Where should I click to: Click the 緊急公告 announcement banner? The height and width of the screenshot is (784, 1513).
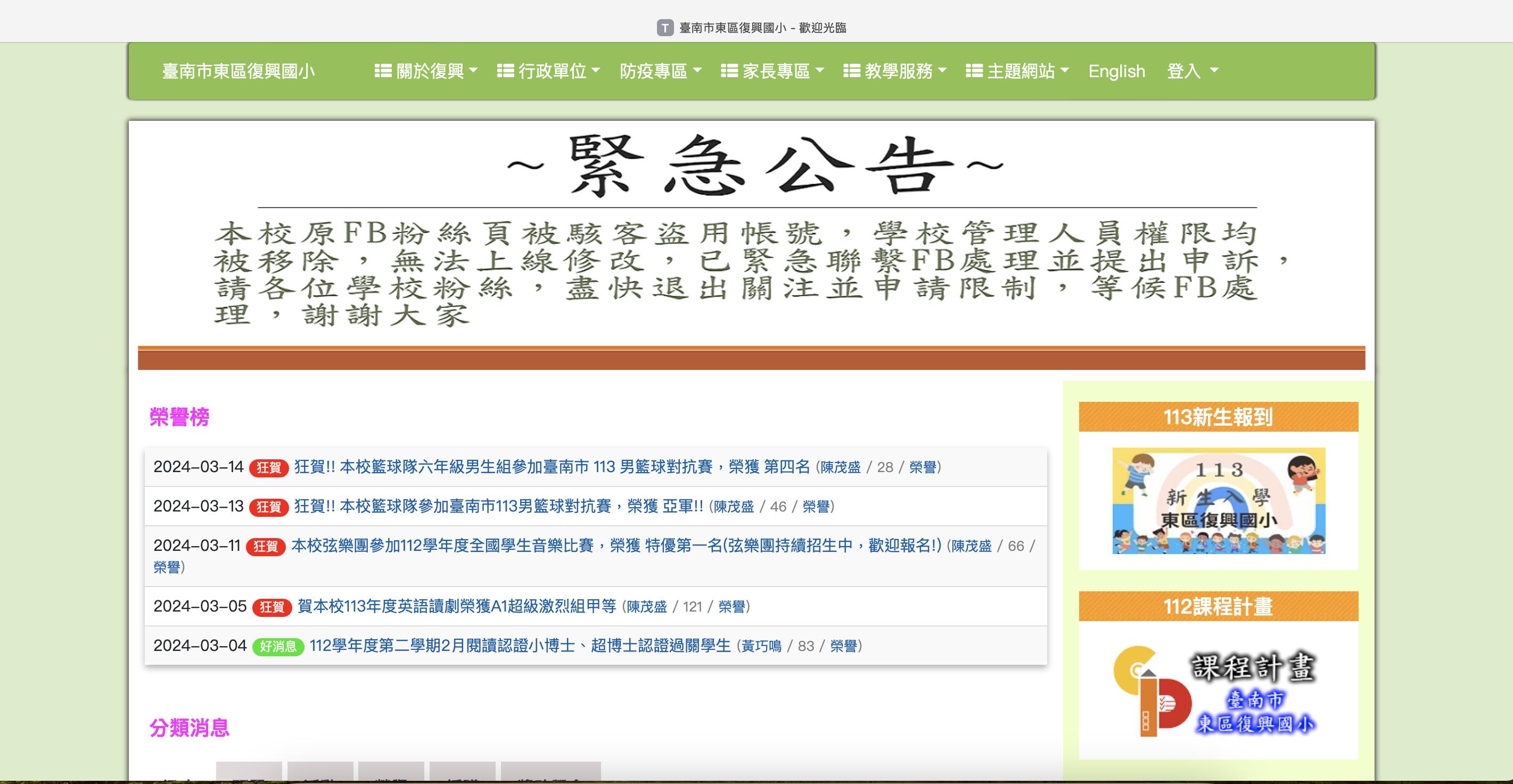[x=752, y=245]
